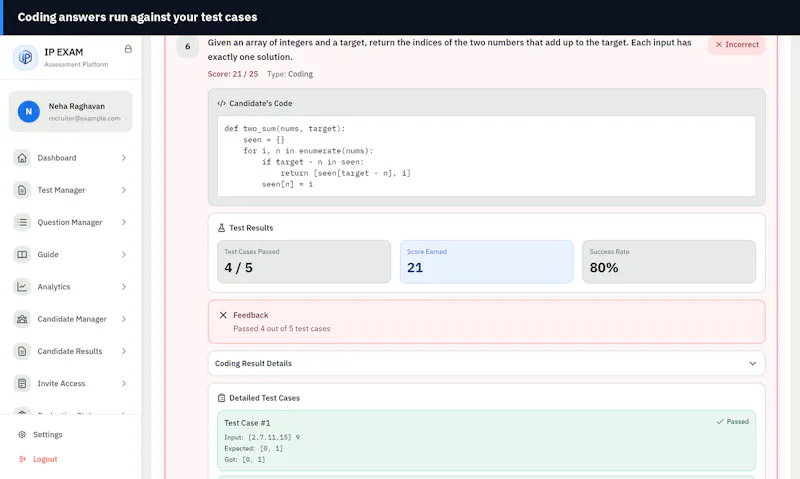Go to Candidate Results

coord(70,351)
